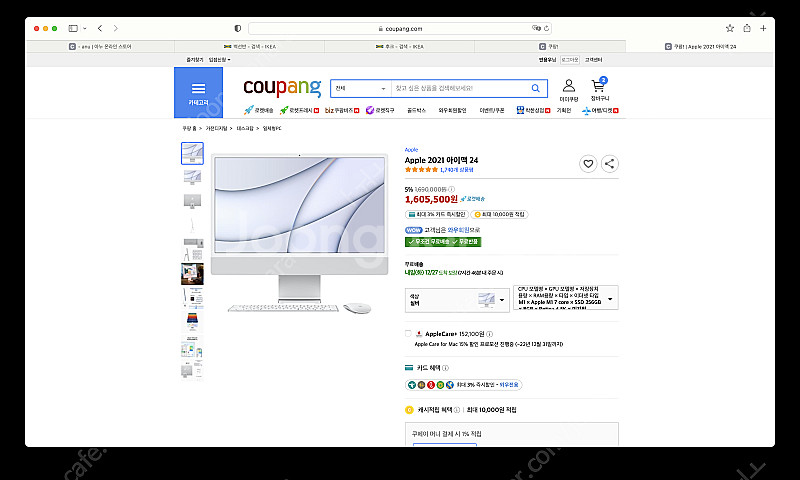Select the first iMac front thumbnail
Image resolution: width=800 pixels, height=480 pixels.
click(192, 154)
